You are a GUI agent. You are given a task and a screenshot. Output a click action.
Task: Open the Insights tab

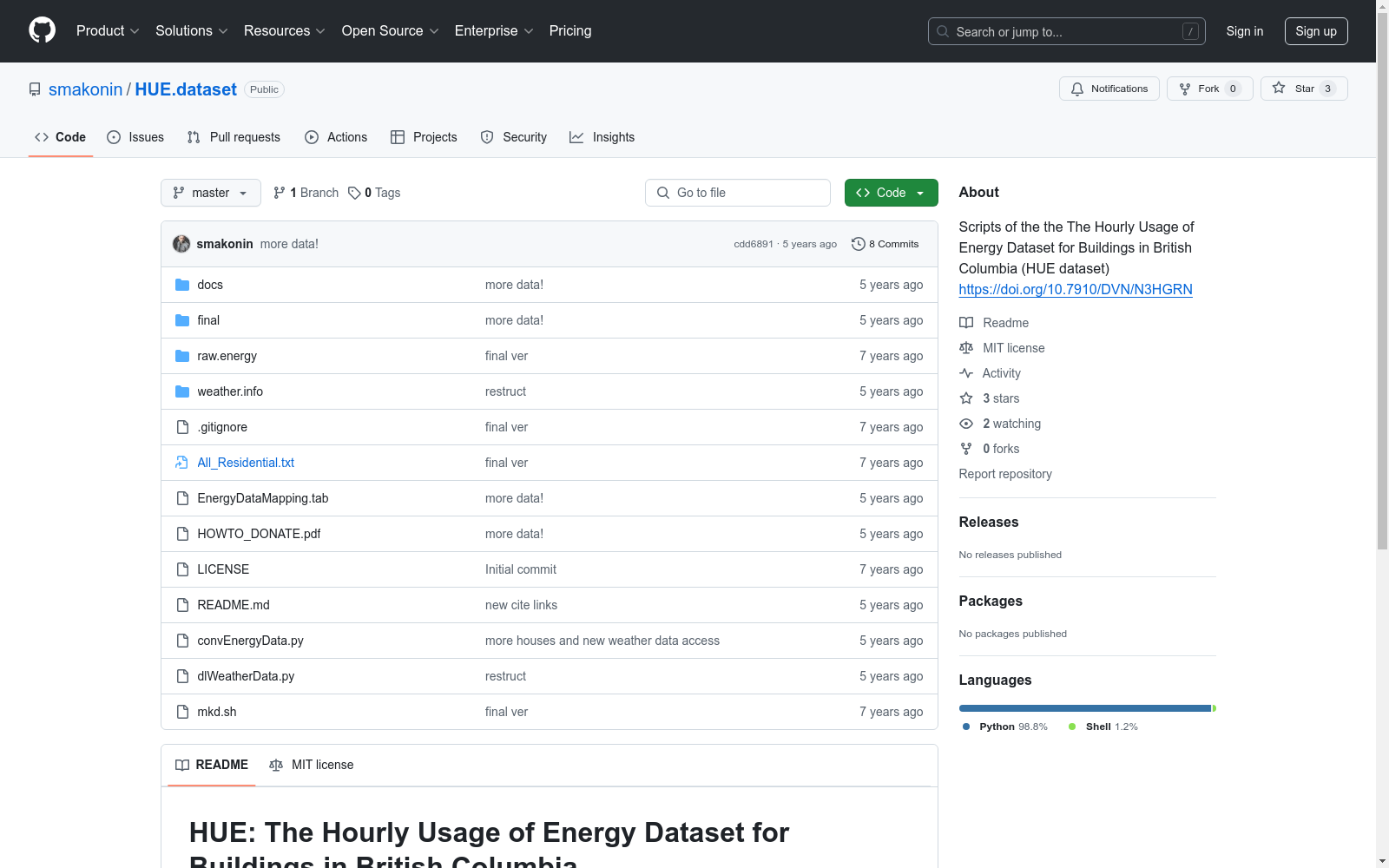[x=602, y=137]
